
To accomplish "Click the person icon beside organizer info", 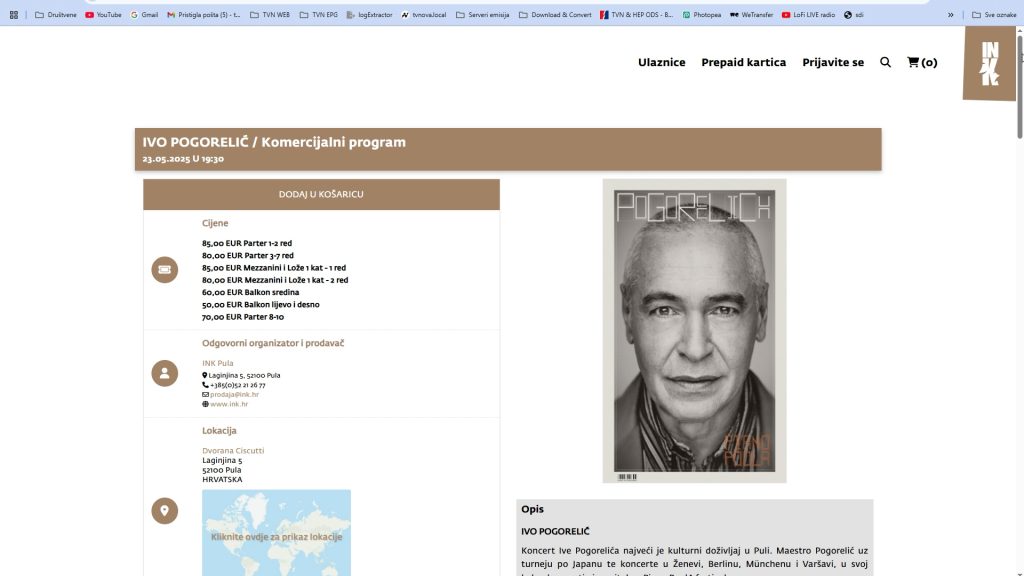I will point(165,373).
